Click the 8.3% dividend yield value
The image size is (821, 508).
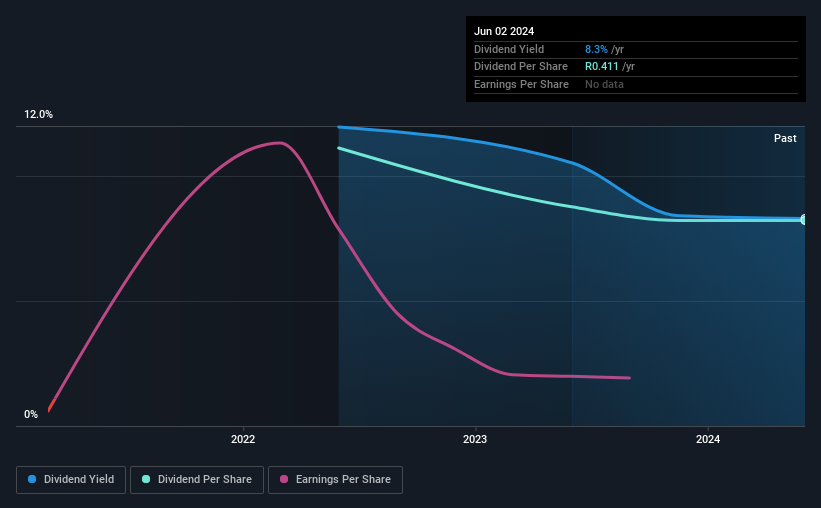pos(596,49)
